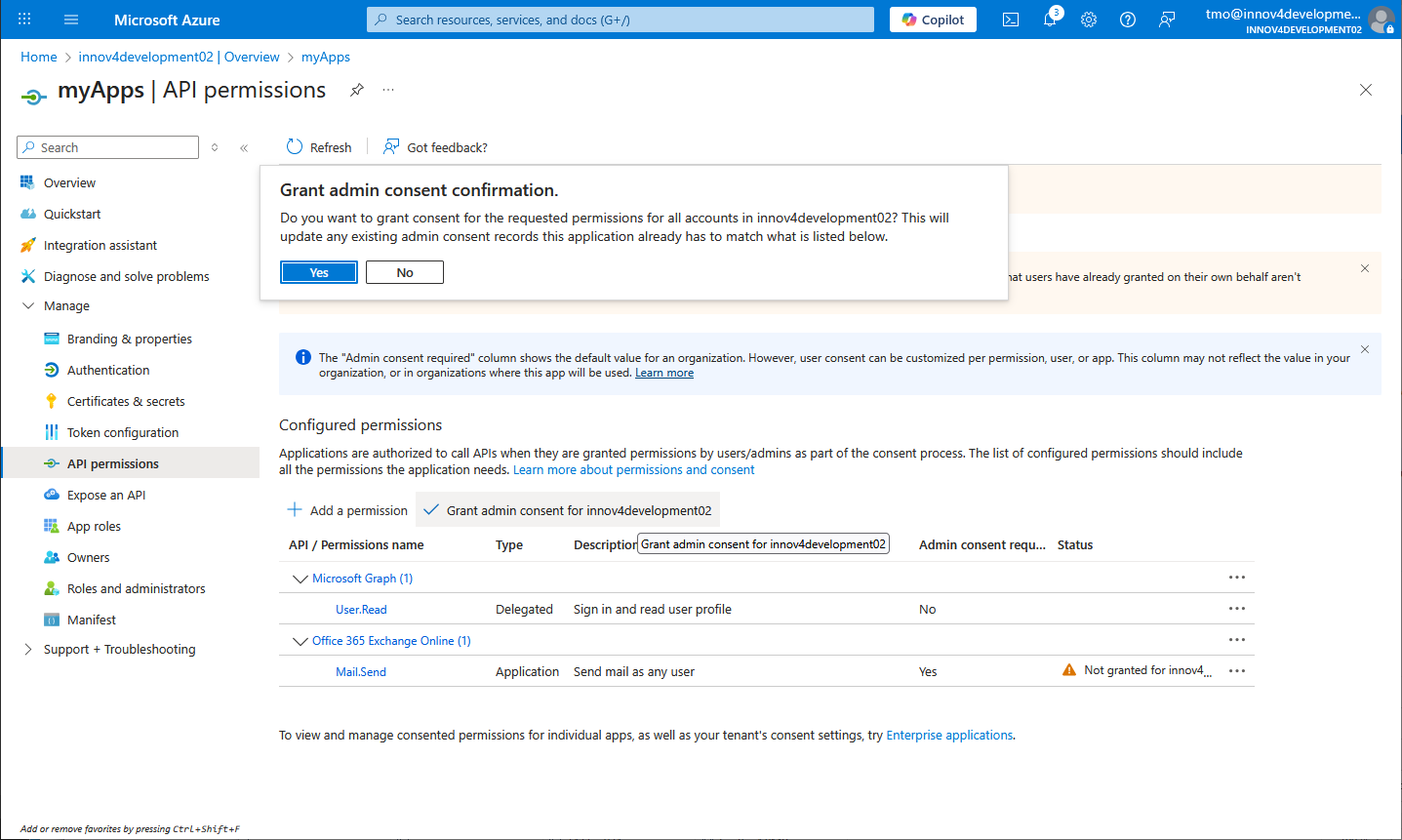This screenshot has height=840, width=1402.
Task: Open the Cloud Shell icon
Action: [1011, 20]
